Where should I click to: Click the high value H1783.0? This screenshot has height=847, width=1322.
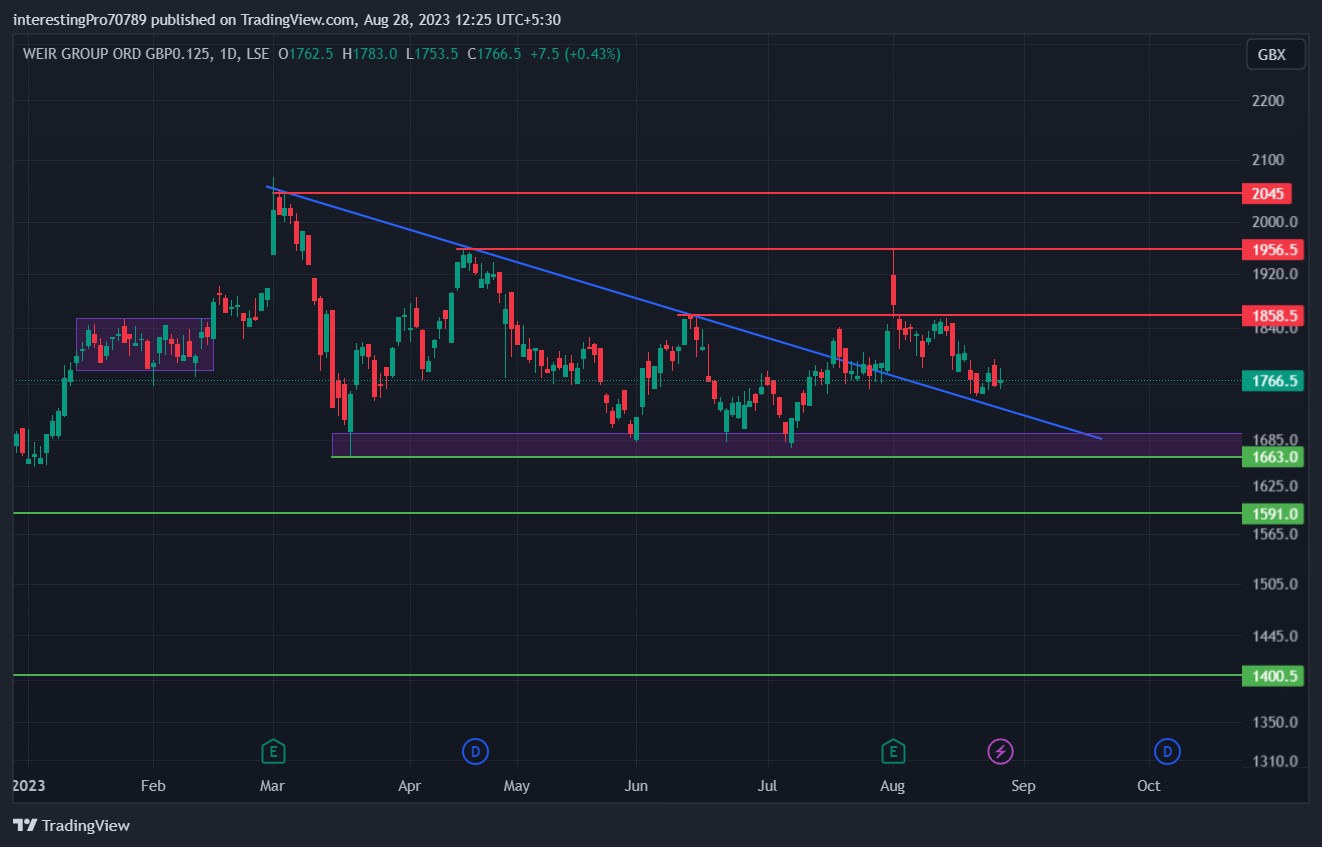(369, 54)
